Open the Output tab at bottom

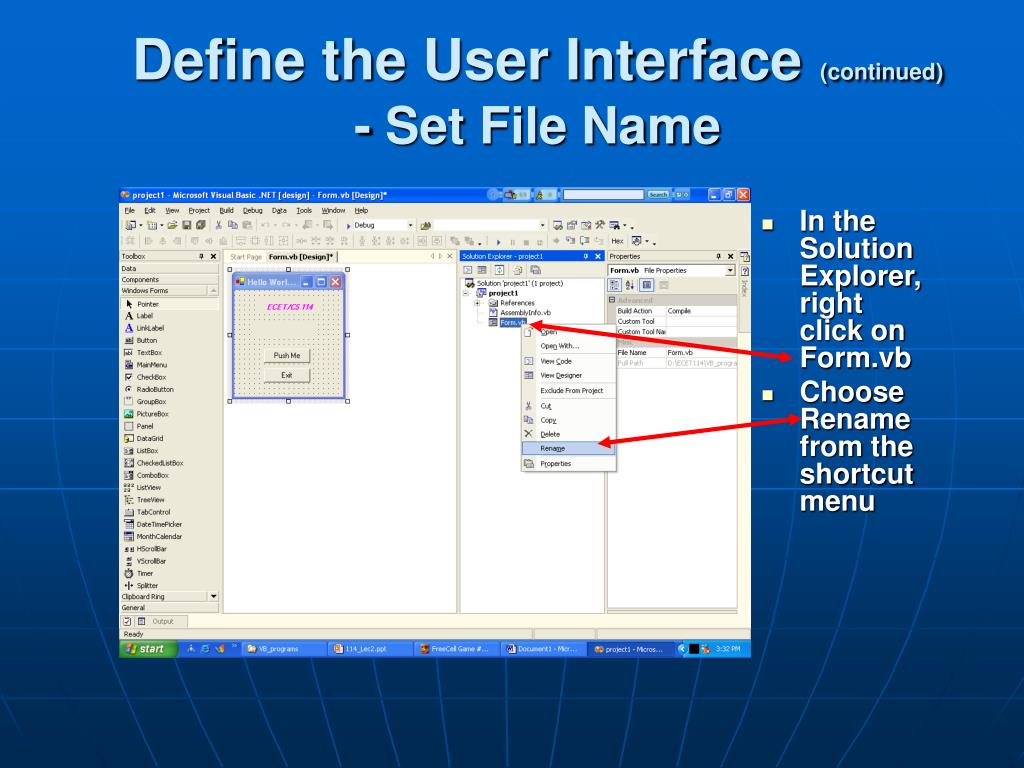pos(163,621)
